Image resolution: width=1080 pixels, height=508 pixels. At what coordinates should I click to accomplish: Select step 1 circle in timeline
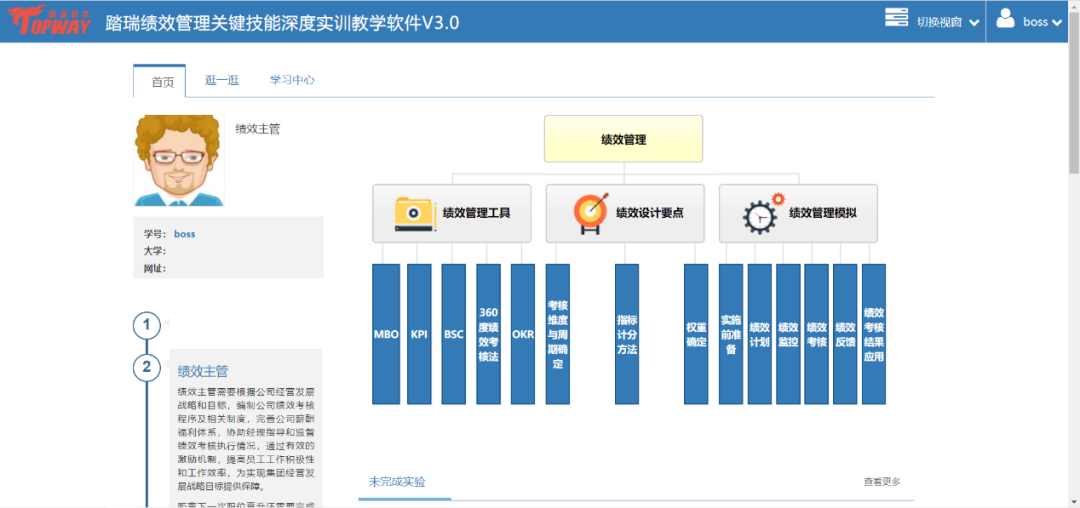click(147, 325)
